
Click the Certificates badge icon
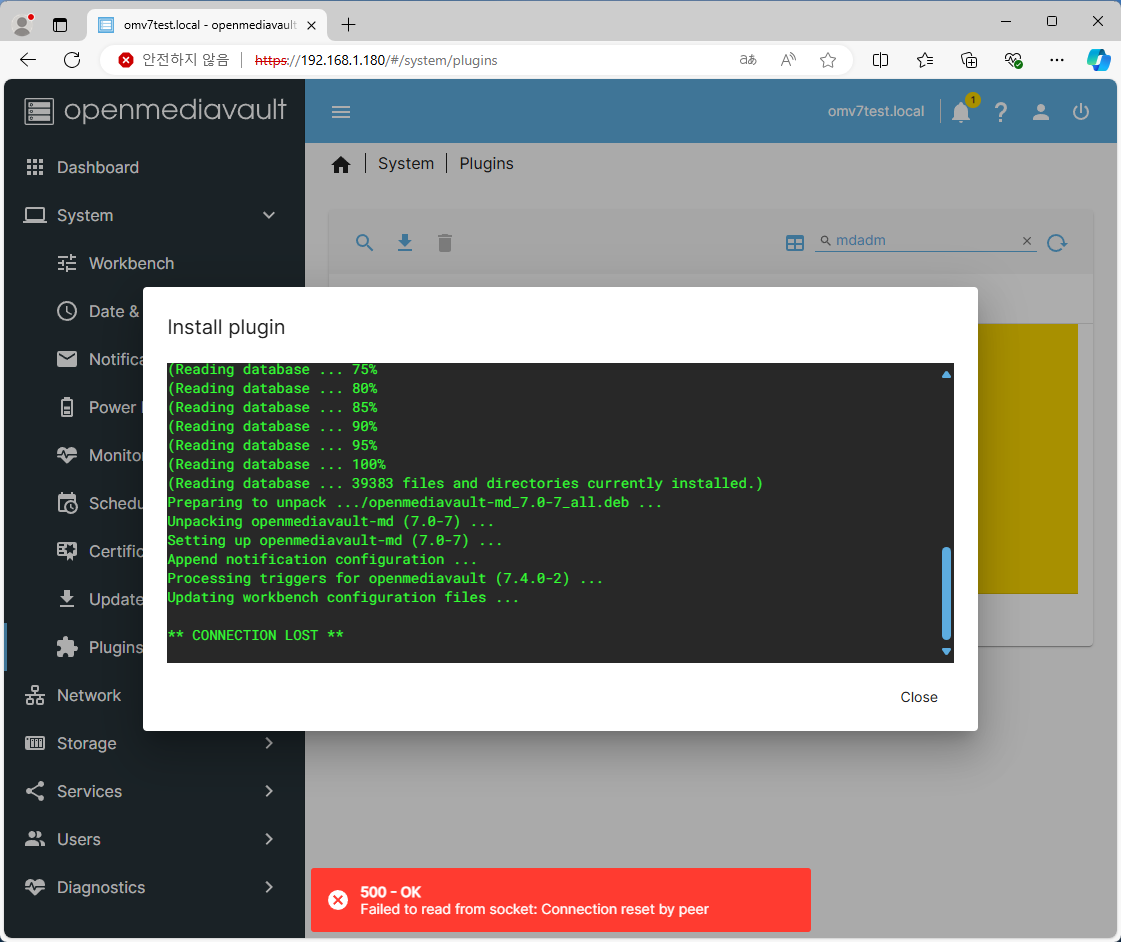point(66,551)
